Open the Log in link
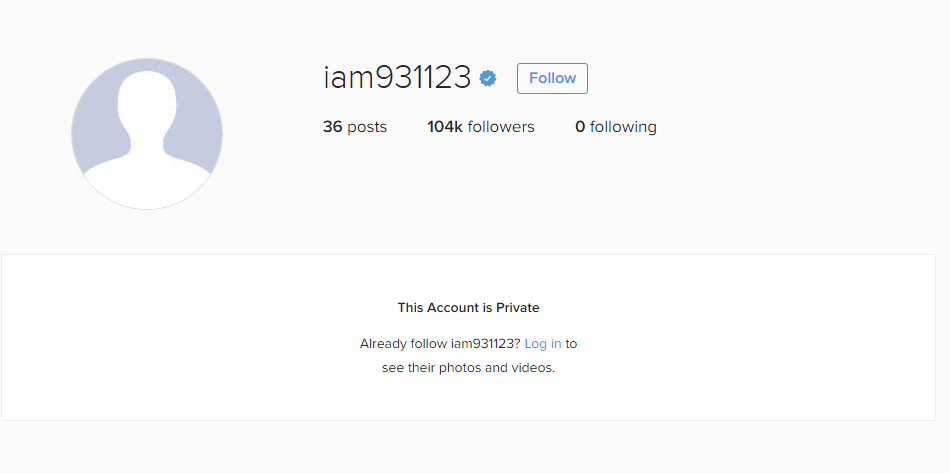Image resolution: width=950 pixels, height=473 pixels. 543,344
